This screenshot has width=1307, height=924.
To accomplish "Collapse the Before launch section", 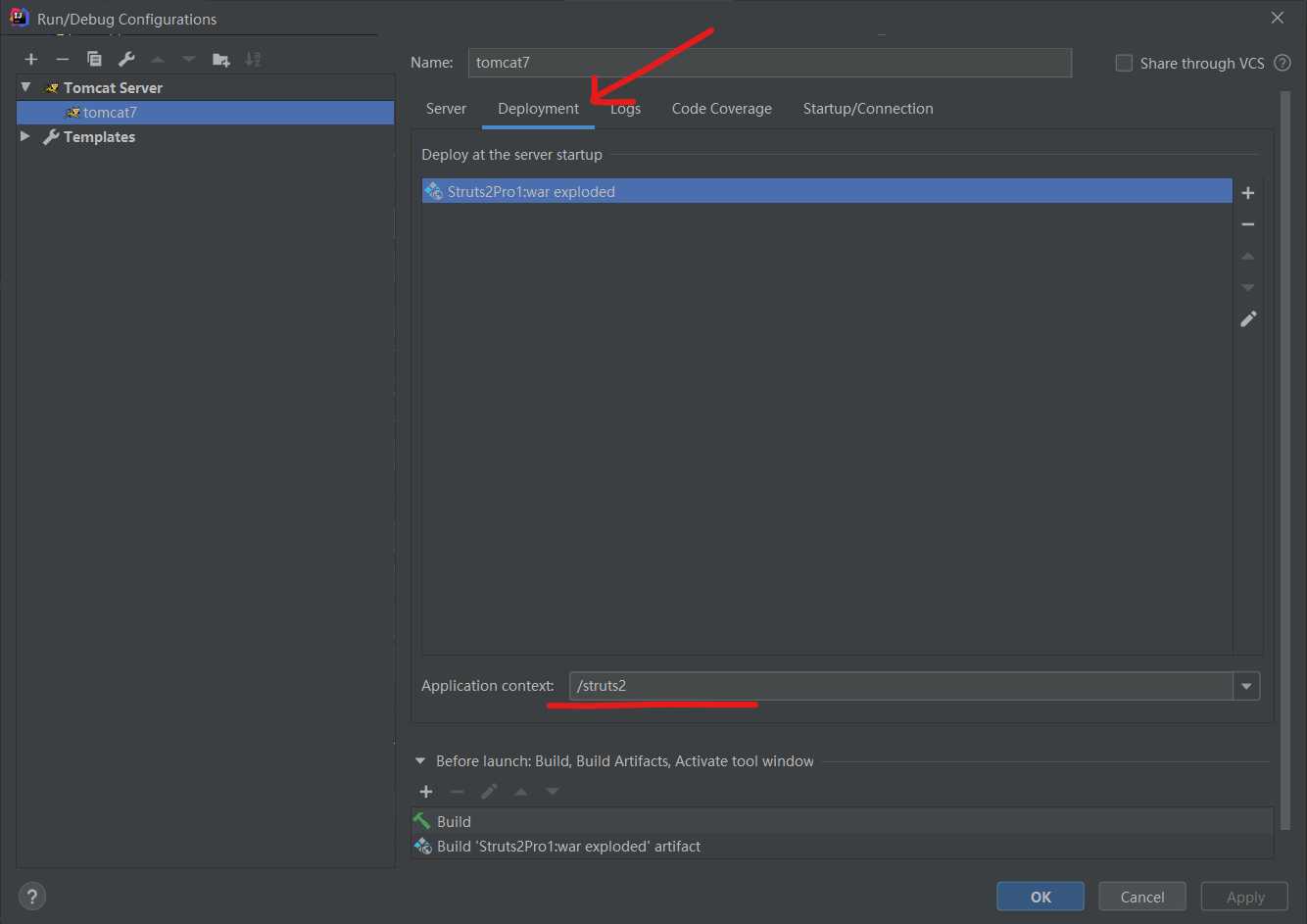I will coord(420,760).
